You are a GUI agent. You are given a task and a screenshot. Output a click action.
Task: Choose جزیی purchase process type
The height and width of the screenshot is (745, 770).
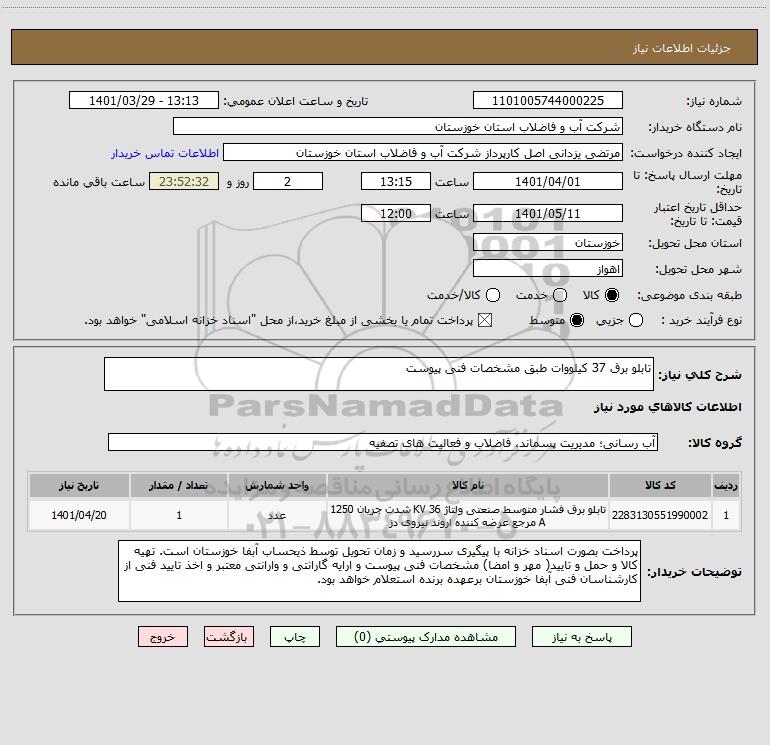coord(636,320)
